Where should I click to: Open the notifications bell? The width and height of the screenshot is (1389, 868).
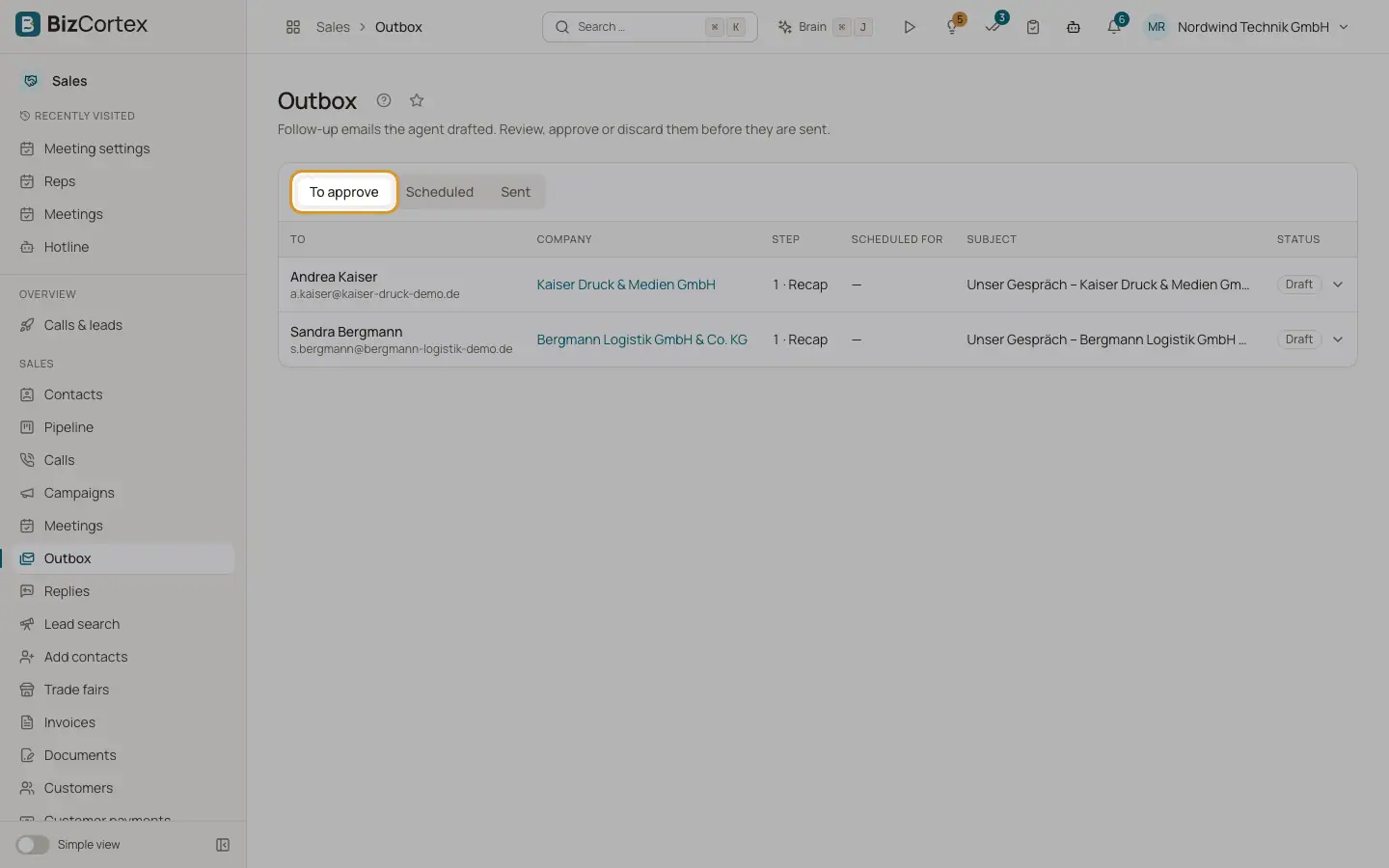click(x=1114, y=27)
